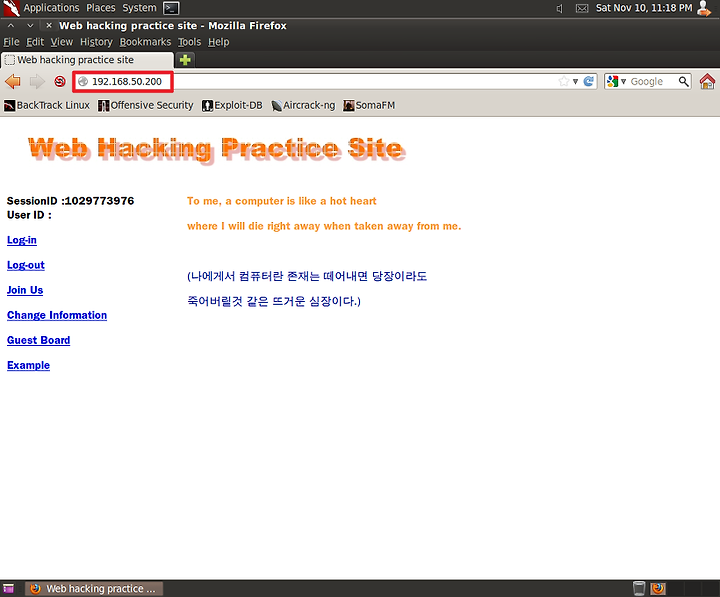Click the site identity globe icon
The height and width of the screenshot is (597, 720).
[x=83, y=82]
